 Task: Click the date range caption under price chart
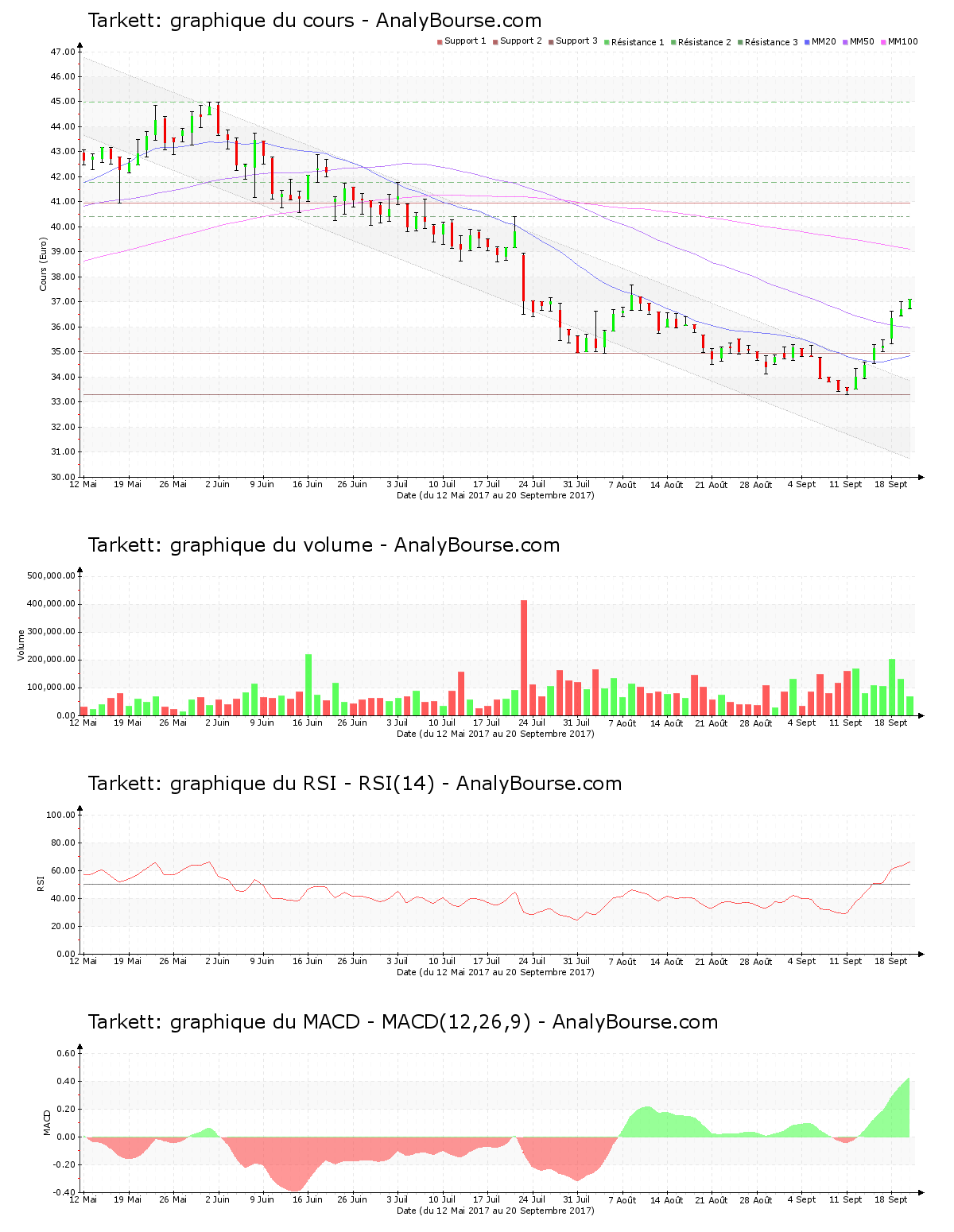(x=495, y=495)
